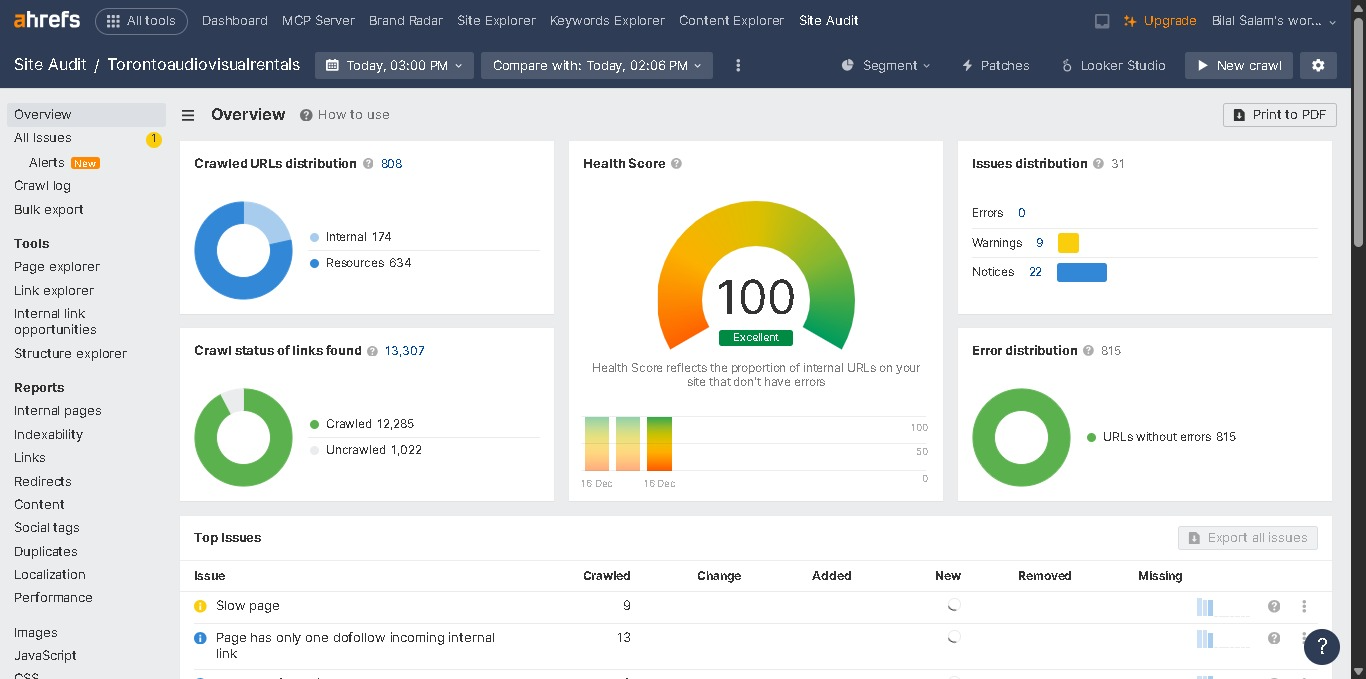
Task: Open Alerts in the sidebar
Action: pyautogui.click(x=47, y=162)
